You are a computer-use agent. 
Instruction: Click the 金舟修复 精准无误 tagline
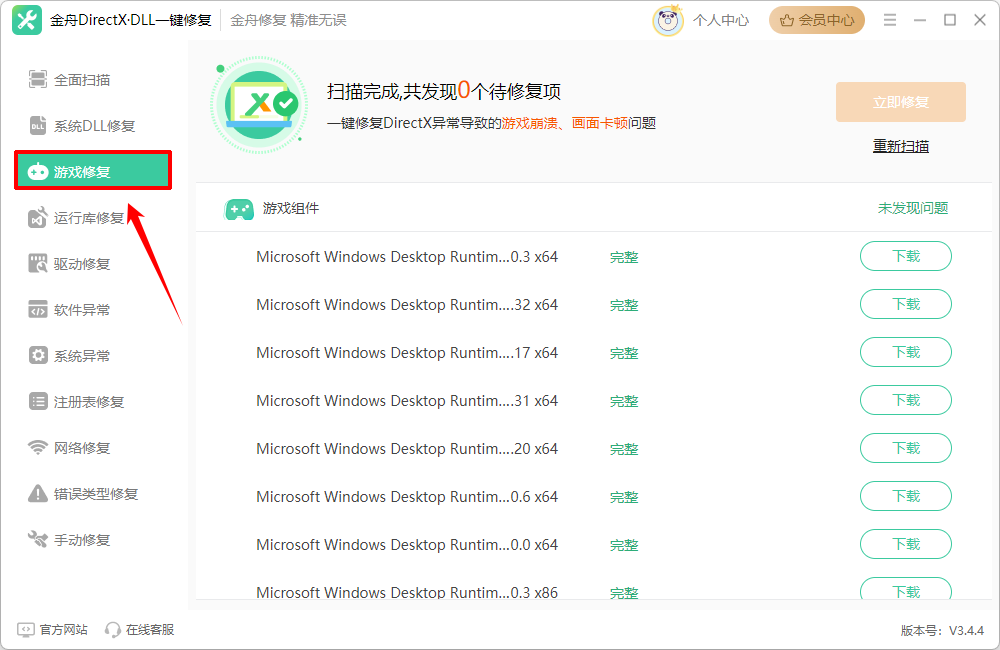(x=288, y=20)
